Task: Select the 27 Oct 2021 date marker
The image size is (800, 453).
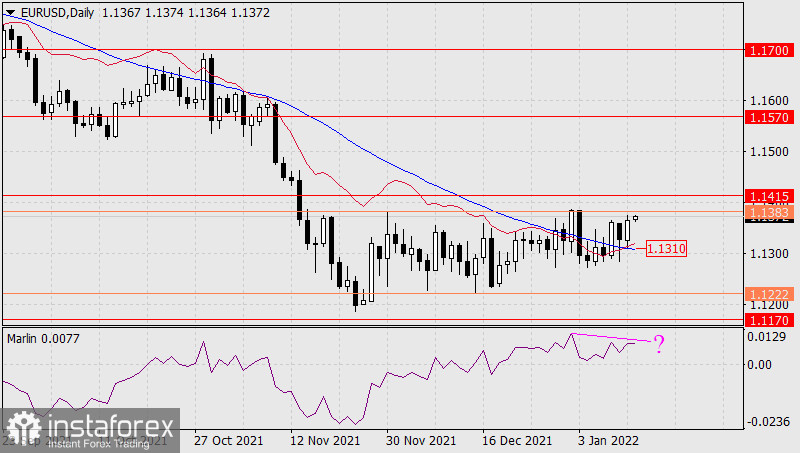Action: [228, 440]
